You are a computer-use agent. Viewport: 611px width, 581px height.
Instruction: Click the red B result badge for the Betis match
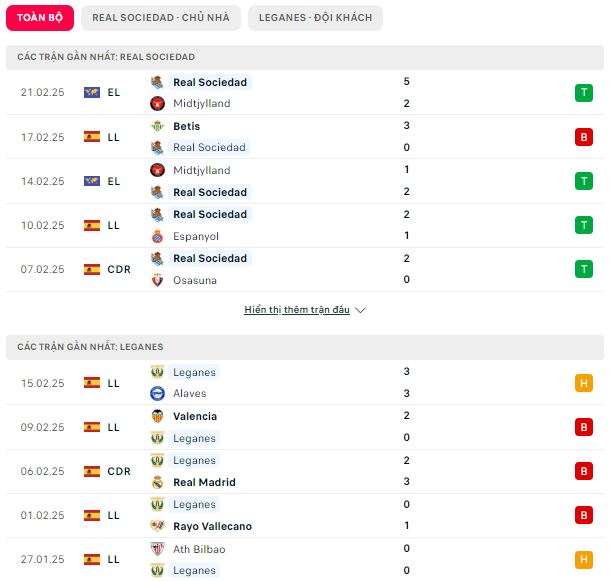coord(583,137)
